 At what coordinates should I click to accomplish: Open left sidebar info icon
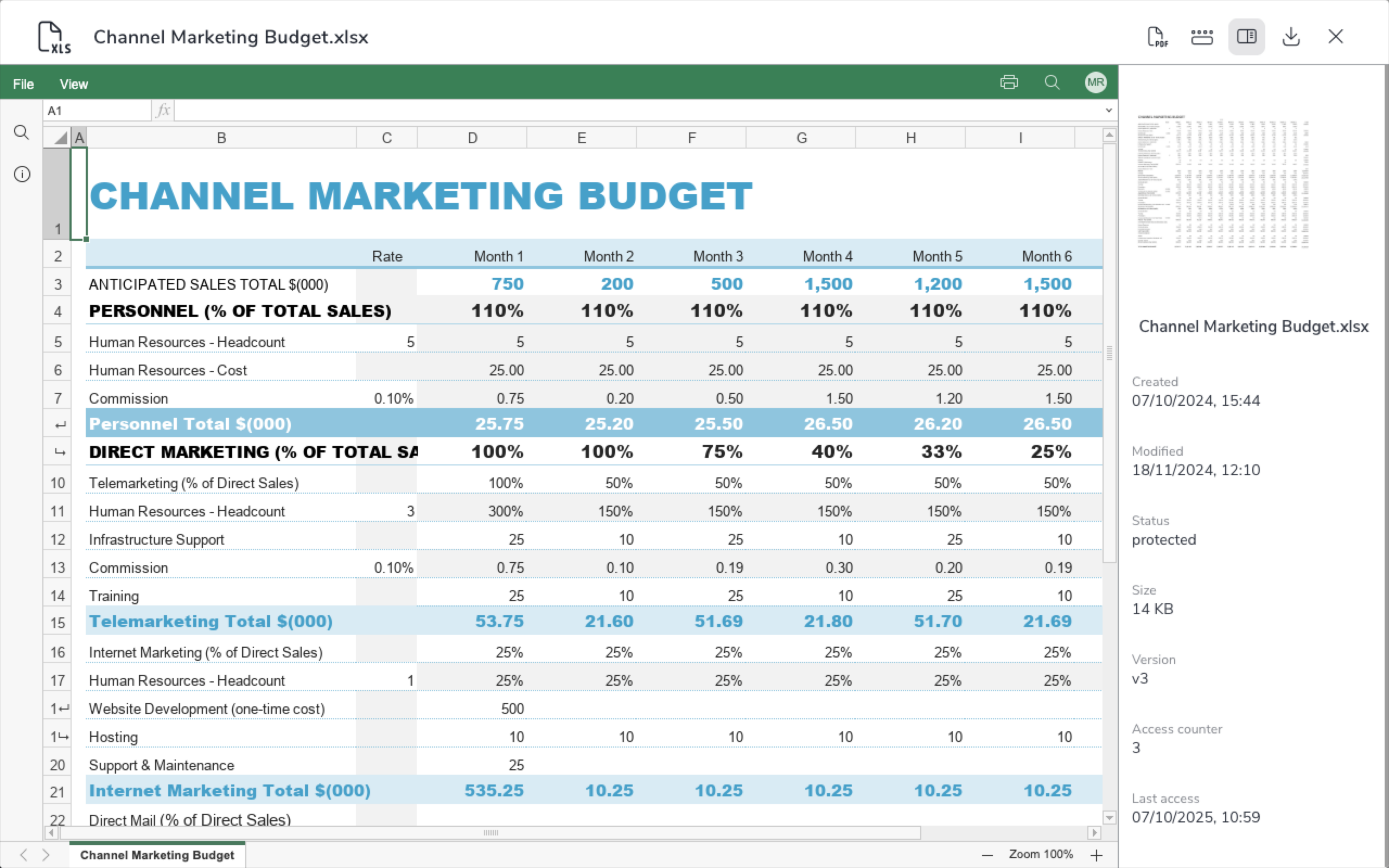point(22,174)
